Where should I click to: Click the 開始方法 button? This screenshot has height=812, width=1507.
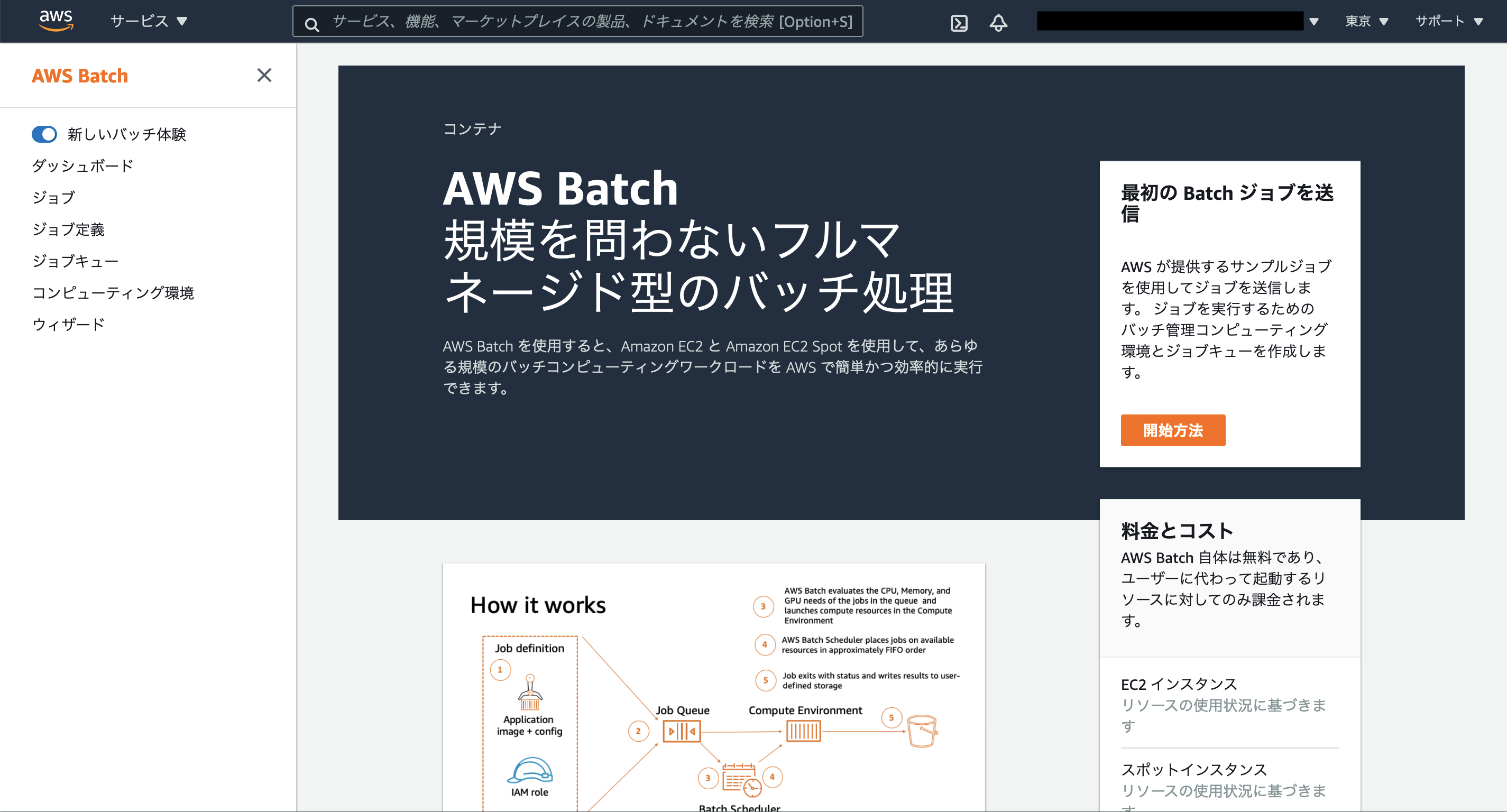[1172, 430]
